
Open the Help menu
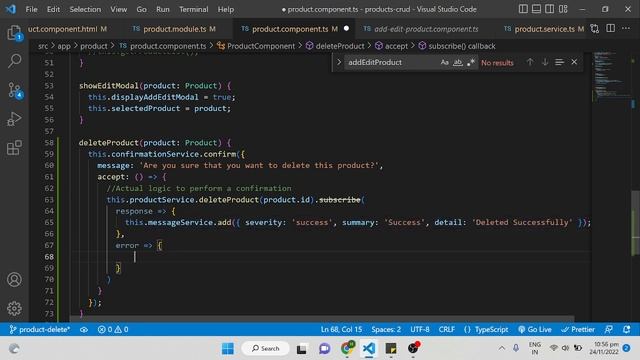[226, 9]
